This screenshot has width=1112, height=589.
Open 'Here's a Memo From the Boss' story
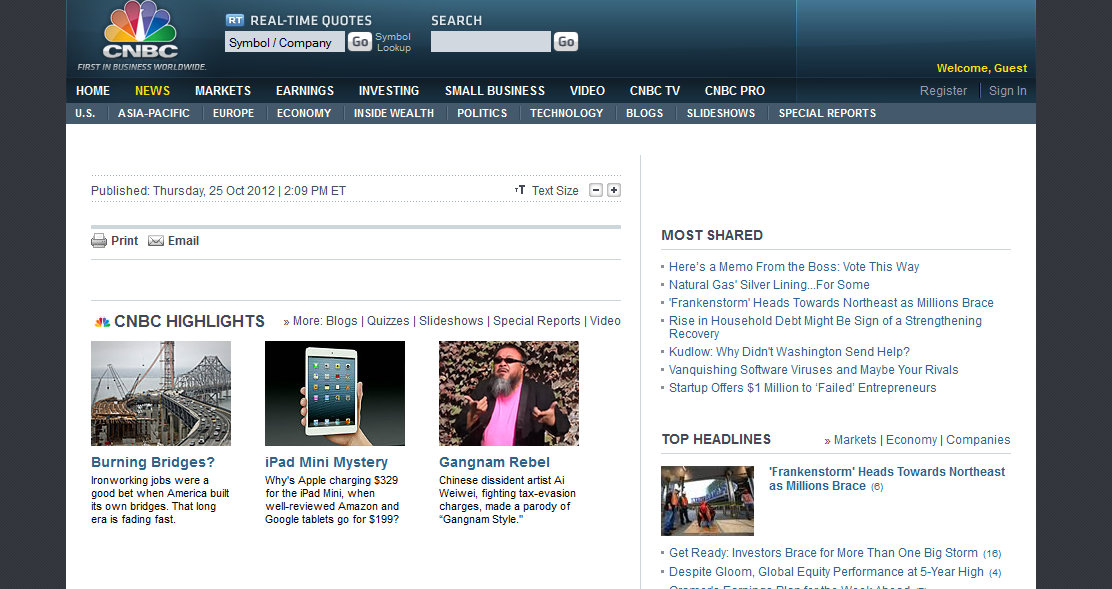(x=794, y=267)
